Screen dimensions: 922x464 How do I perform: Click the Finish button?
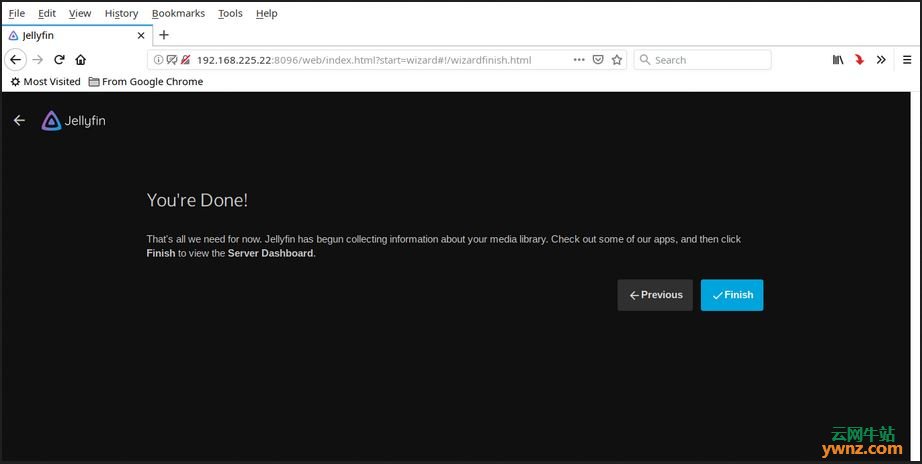pyautogui.click(x=732, y=295)
